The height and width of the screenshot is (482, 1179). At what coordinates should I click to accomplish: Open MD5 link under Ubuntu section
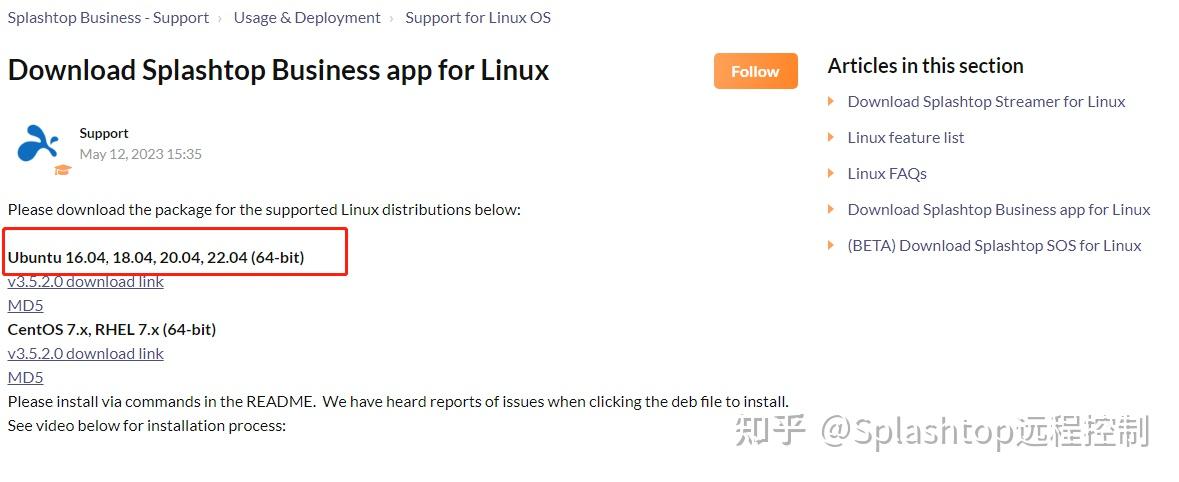tap(26, 305)
